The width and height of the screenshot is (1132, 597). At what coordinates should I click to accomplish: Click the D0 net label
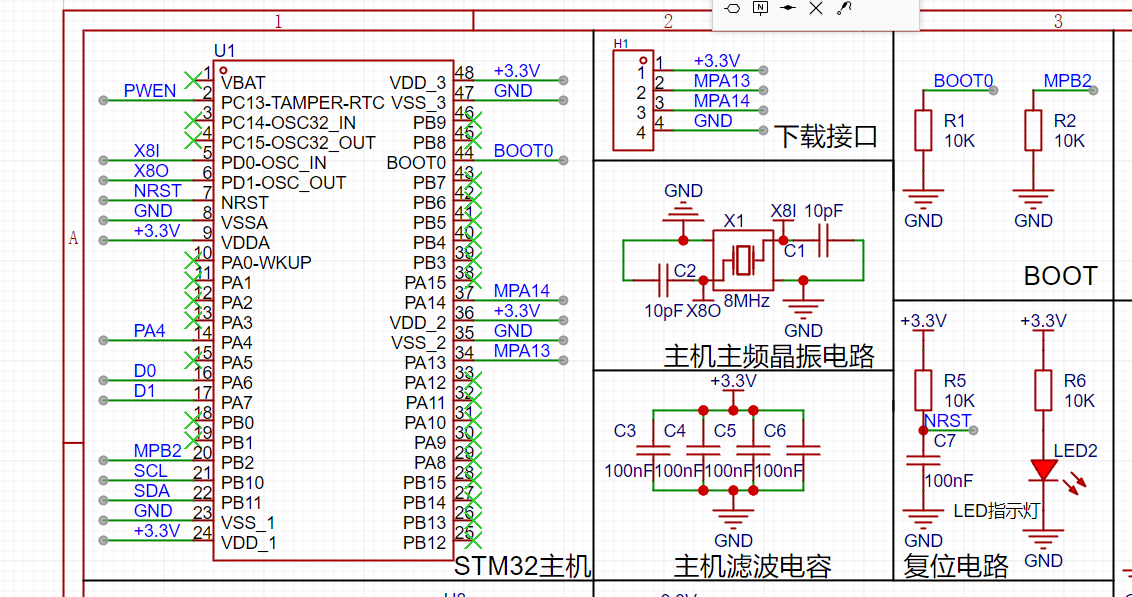click(144, 371)
